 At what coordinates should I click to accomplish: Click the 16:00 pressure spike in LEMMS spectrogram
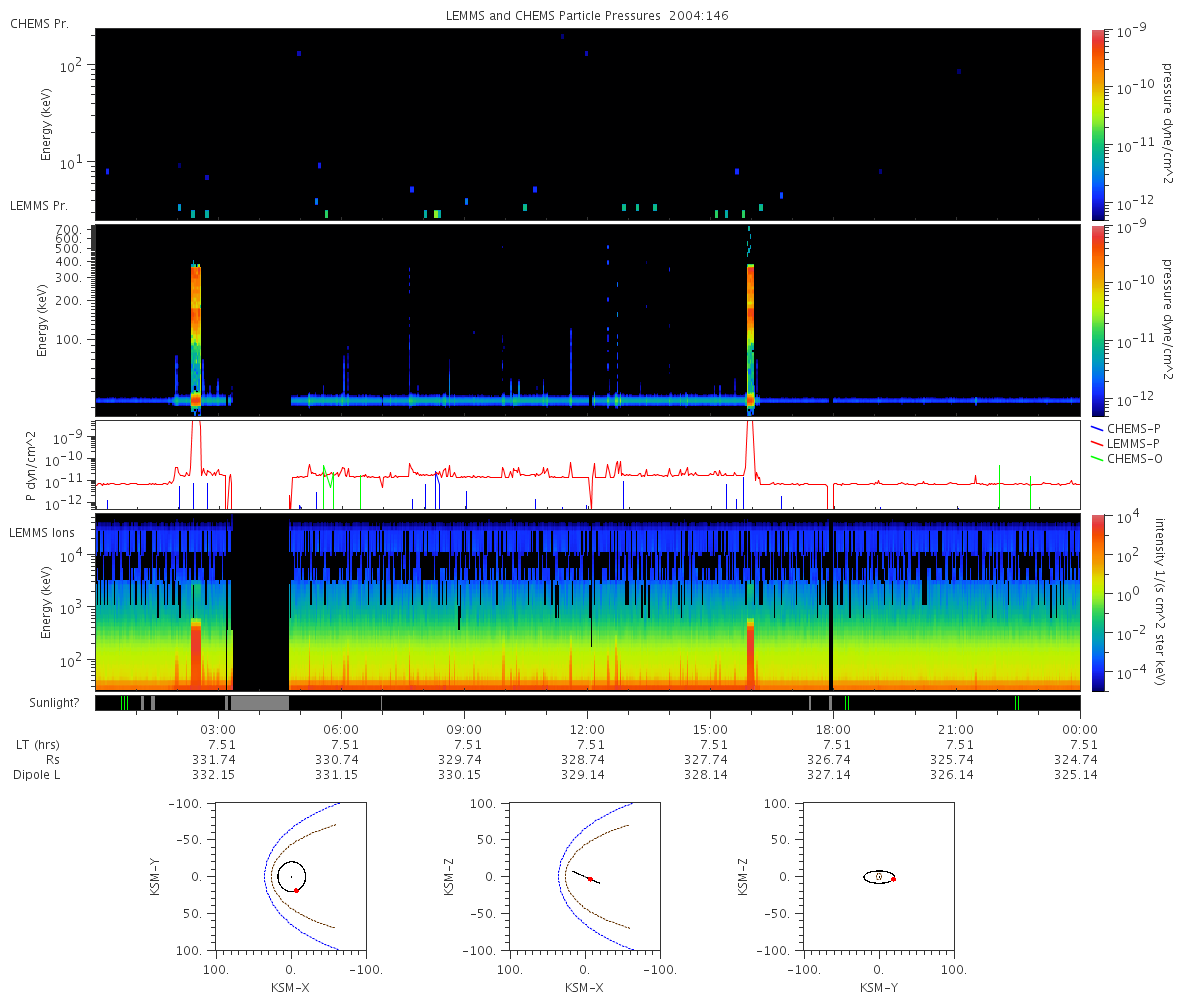[x=751, y=338]
